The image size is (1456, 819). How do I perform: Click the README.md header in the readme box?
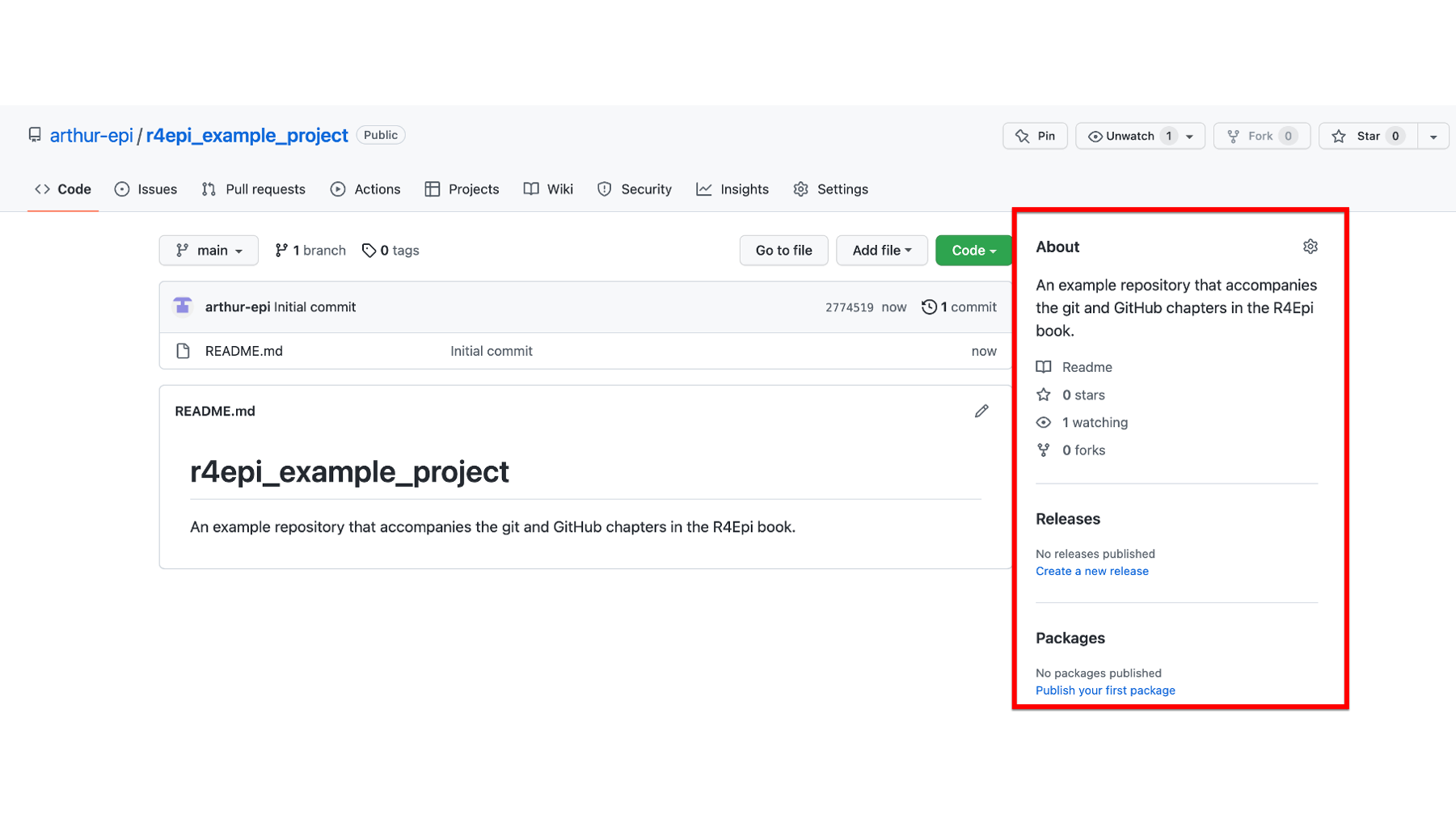(215, 411)
